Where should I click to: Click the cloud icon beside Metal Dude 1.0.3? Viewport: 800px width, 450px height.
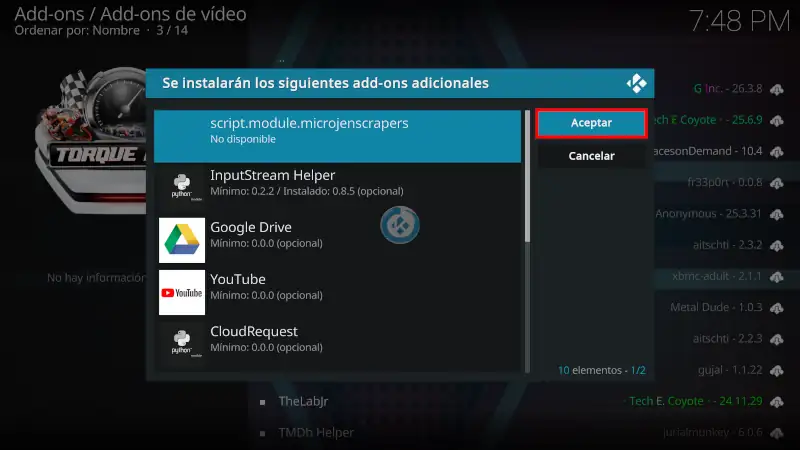(x=777, y=308)
